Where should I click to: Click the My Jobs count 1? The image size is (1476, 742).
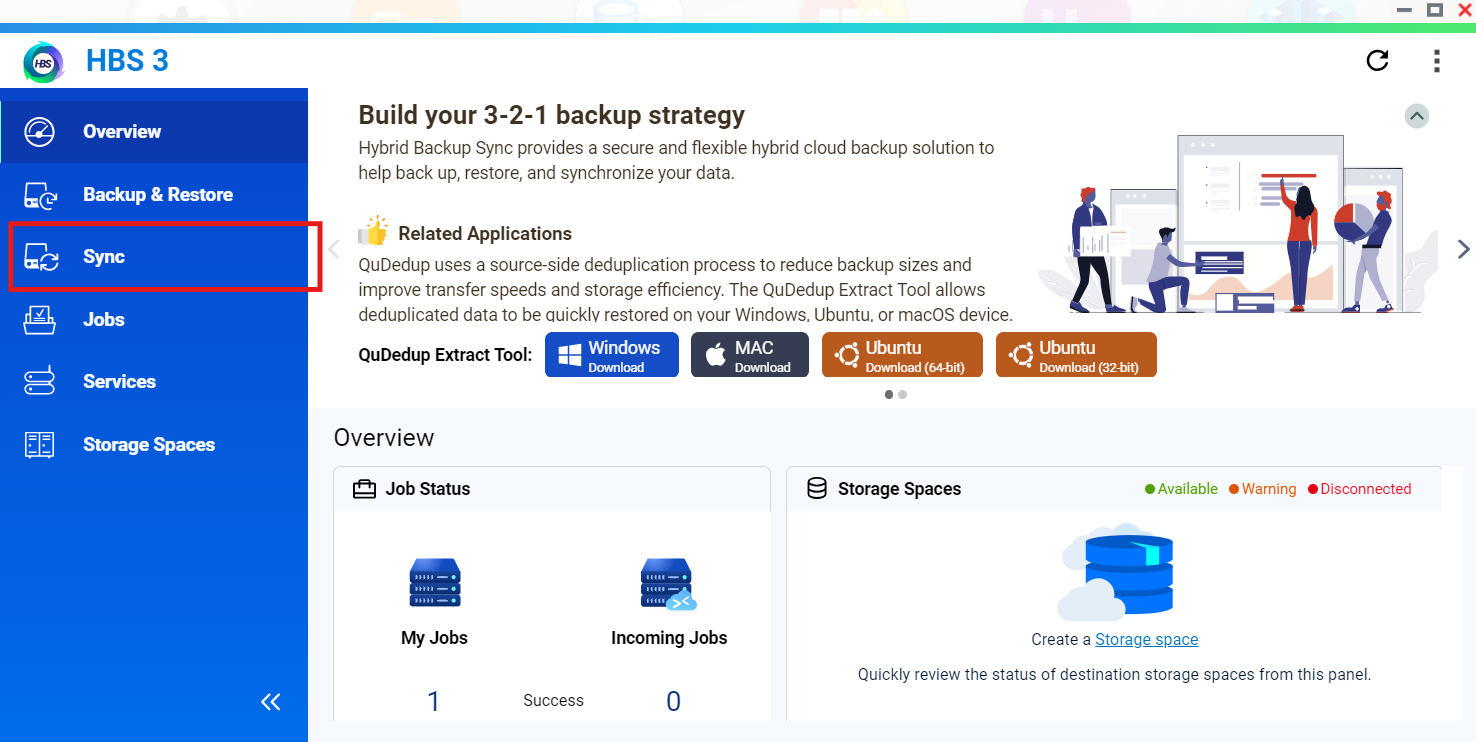[434, 702]
